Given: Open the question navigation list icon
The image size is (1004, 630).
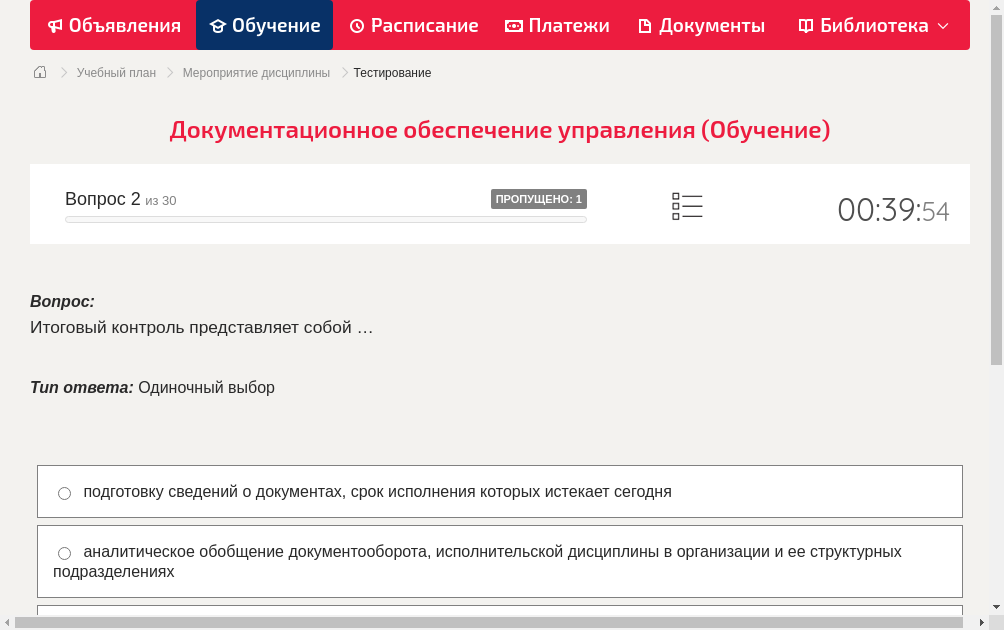Looking at the screenshot, I should 687,206.
